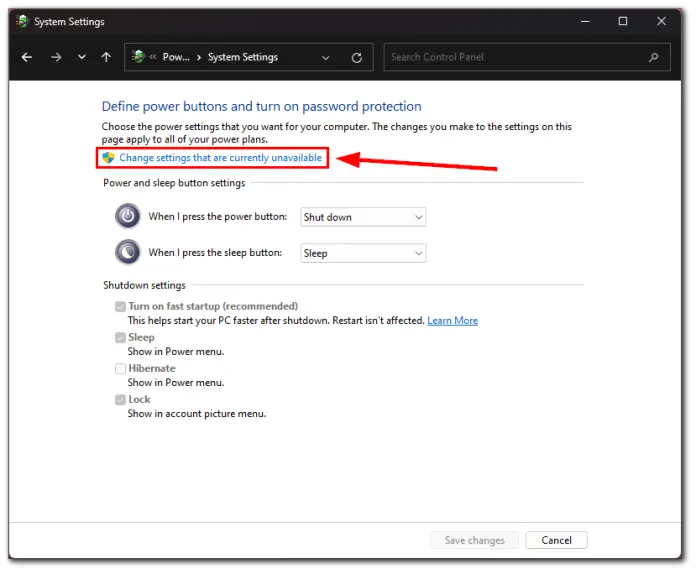Click 'Power and sleep button settings' label

click(174, 183)
